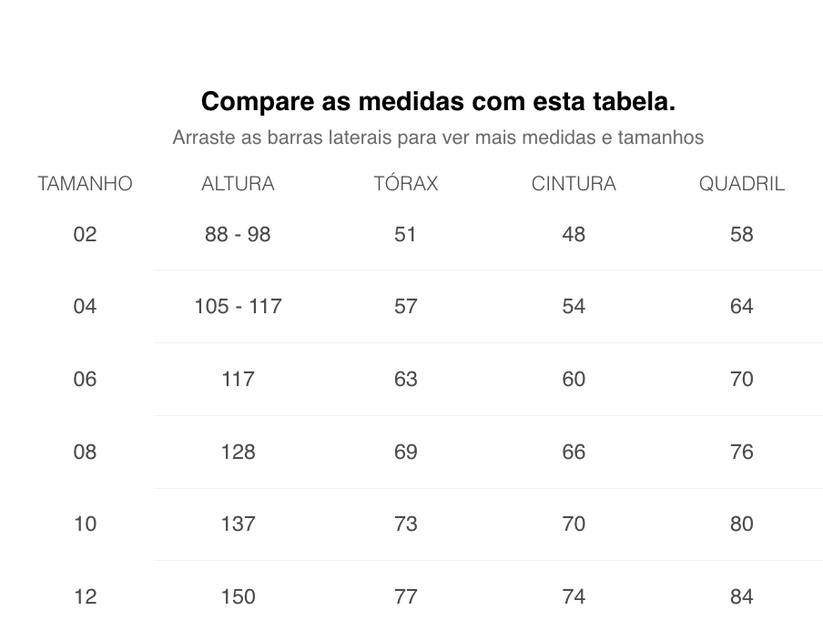823x641 pixels.
Task: Click the ALTURA column header
Action: (x=238, y=184)
